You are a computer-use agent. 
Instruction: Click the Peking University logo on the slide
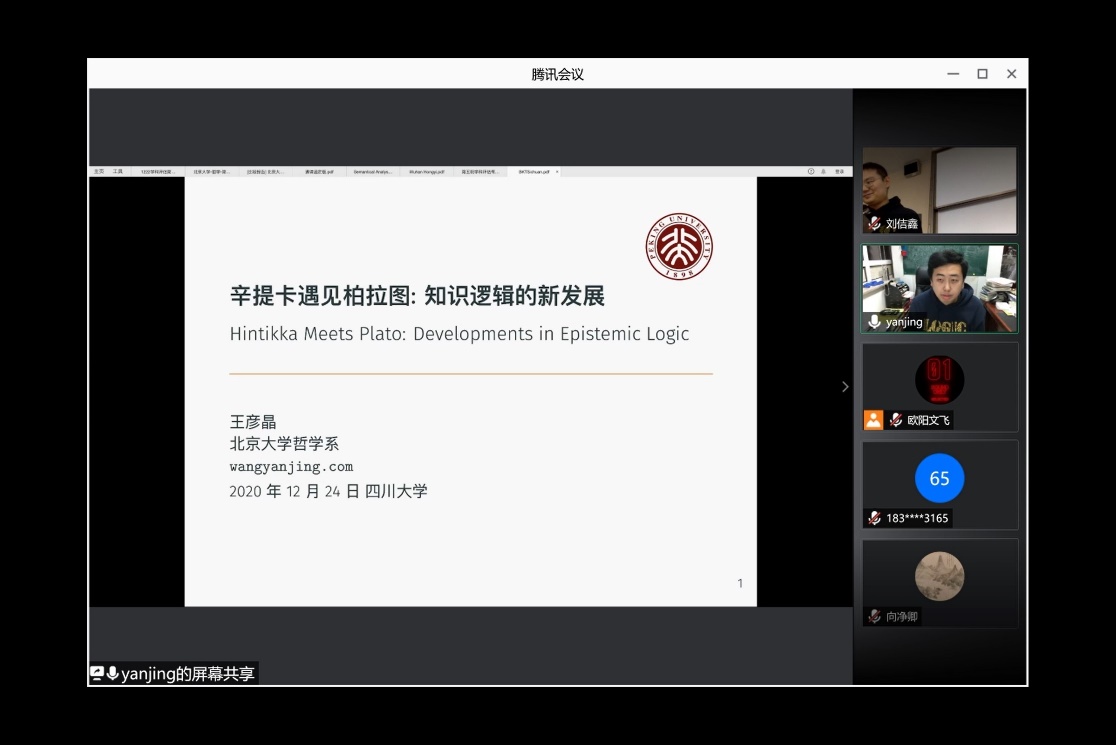679,247
